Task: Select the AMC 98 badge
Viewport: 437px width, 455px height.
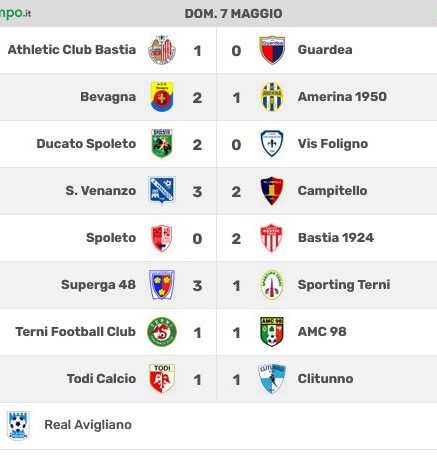Action: (x=272, y=332)
